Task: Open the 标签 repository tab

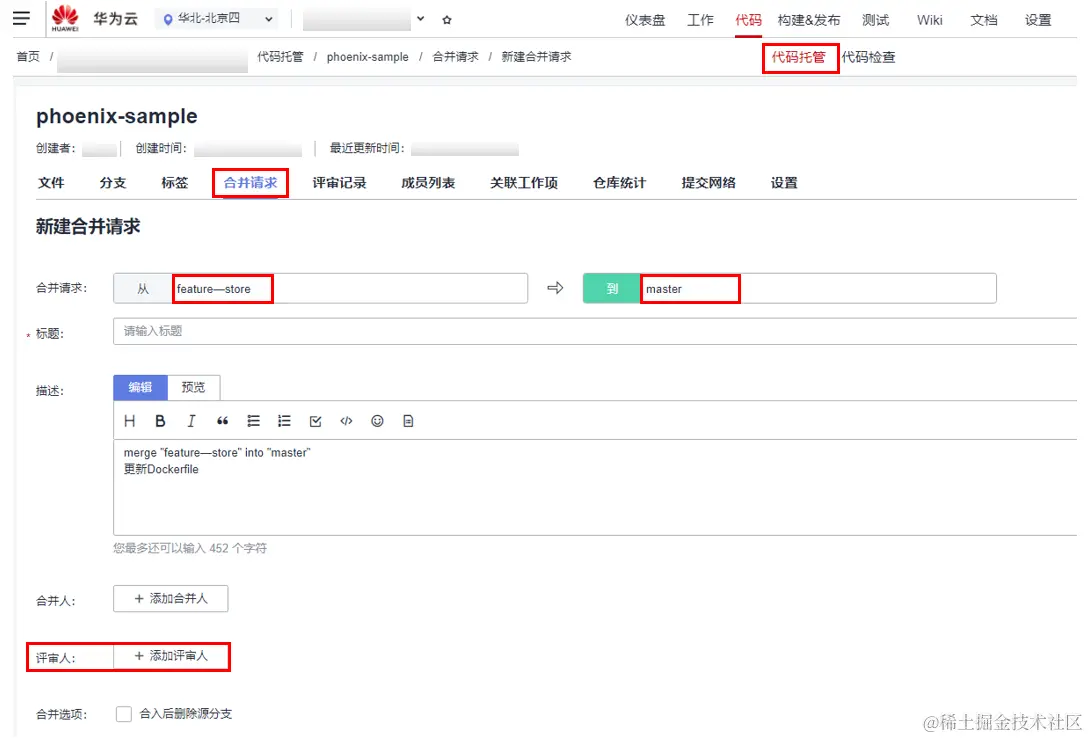Action: 174,183
